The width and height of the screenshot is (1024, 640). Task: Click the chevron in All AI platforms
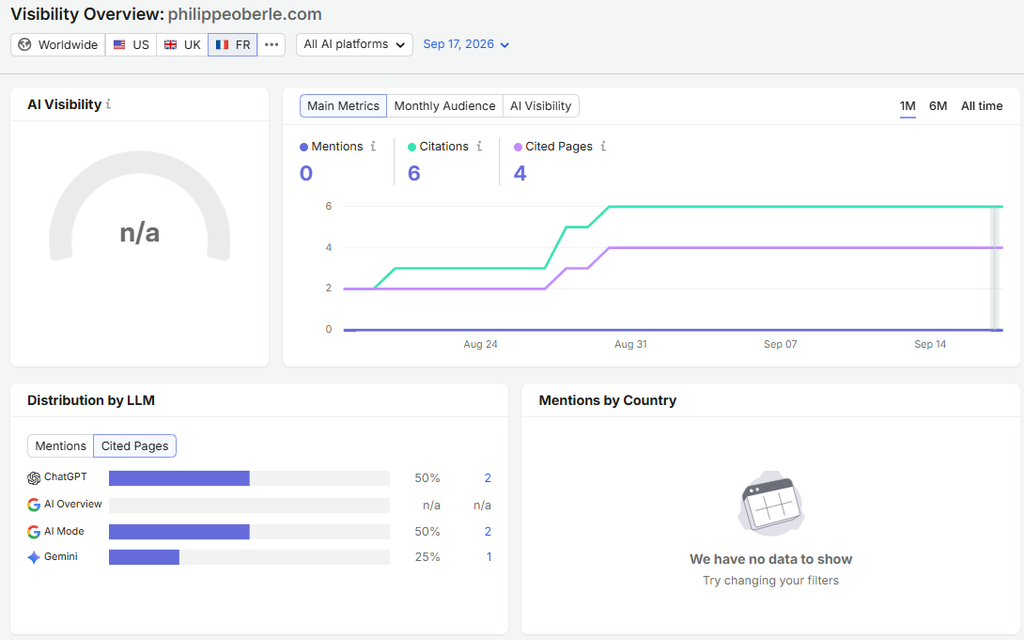[400, 45]
